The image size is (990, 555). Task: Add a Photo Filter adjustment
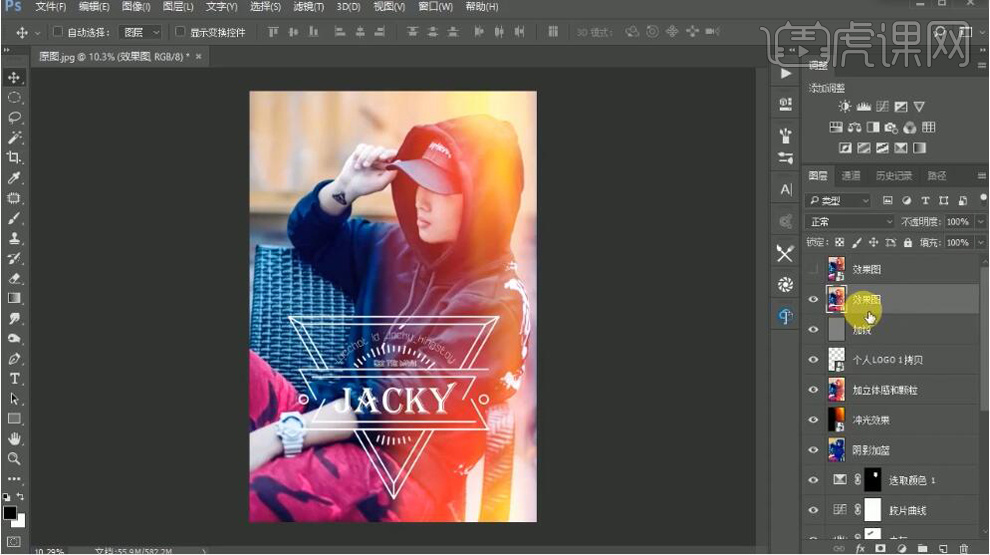891,128
